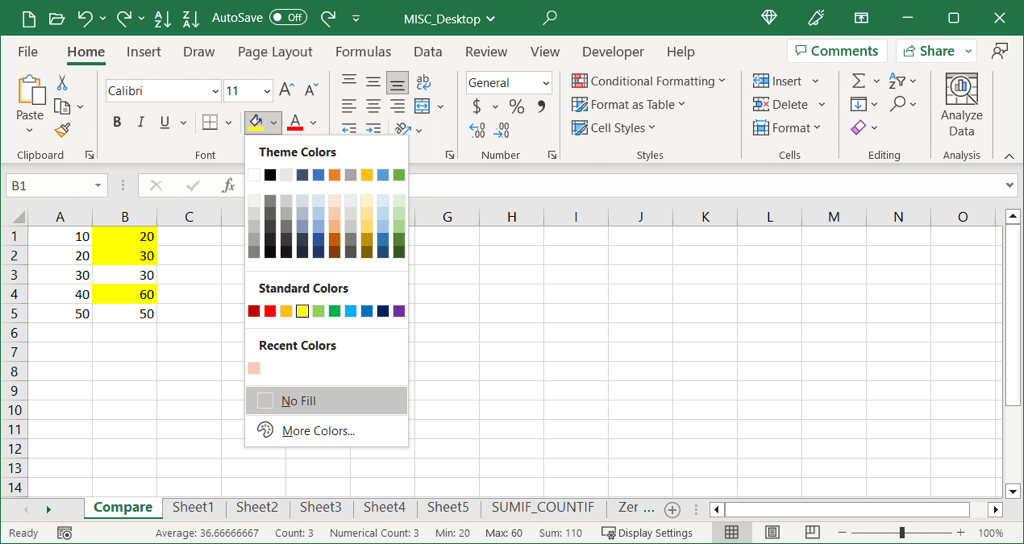Toggle center alignment for the cells

373,105
